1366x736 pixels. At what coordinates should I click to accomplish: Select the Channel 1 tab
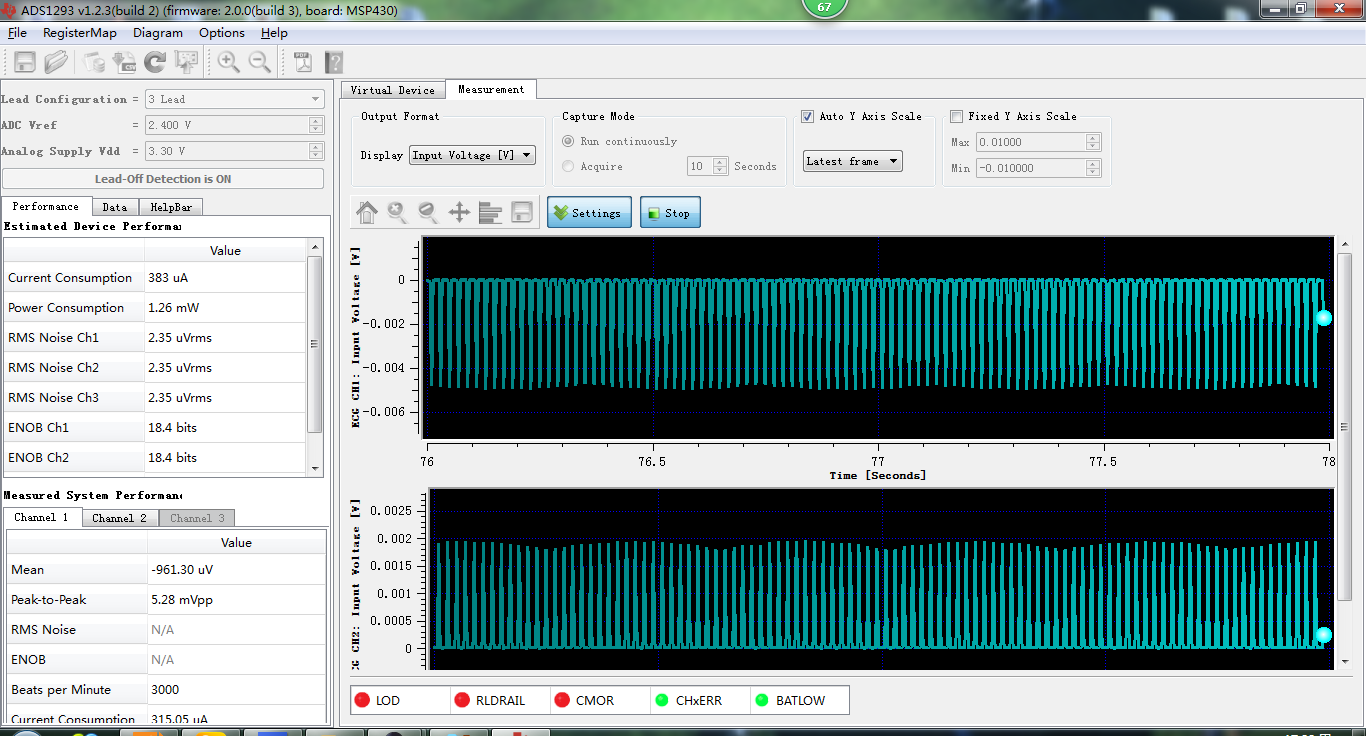pyautogui.click(x=41, y=517)
